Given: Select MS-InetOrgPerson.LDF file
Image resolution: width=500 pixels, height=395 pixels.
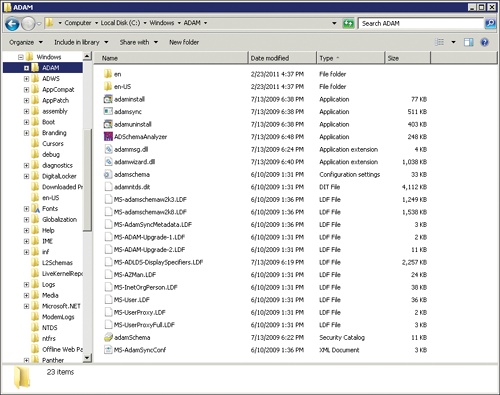Looking at the screenshot, I should tap(146, 287).
